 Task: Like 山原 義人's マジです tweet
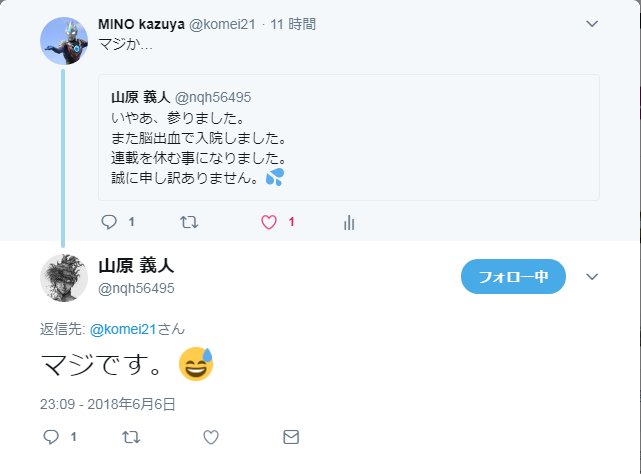210,437
